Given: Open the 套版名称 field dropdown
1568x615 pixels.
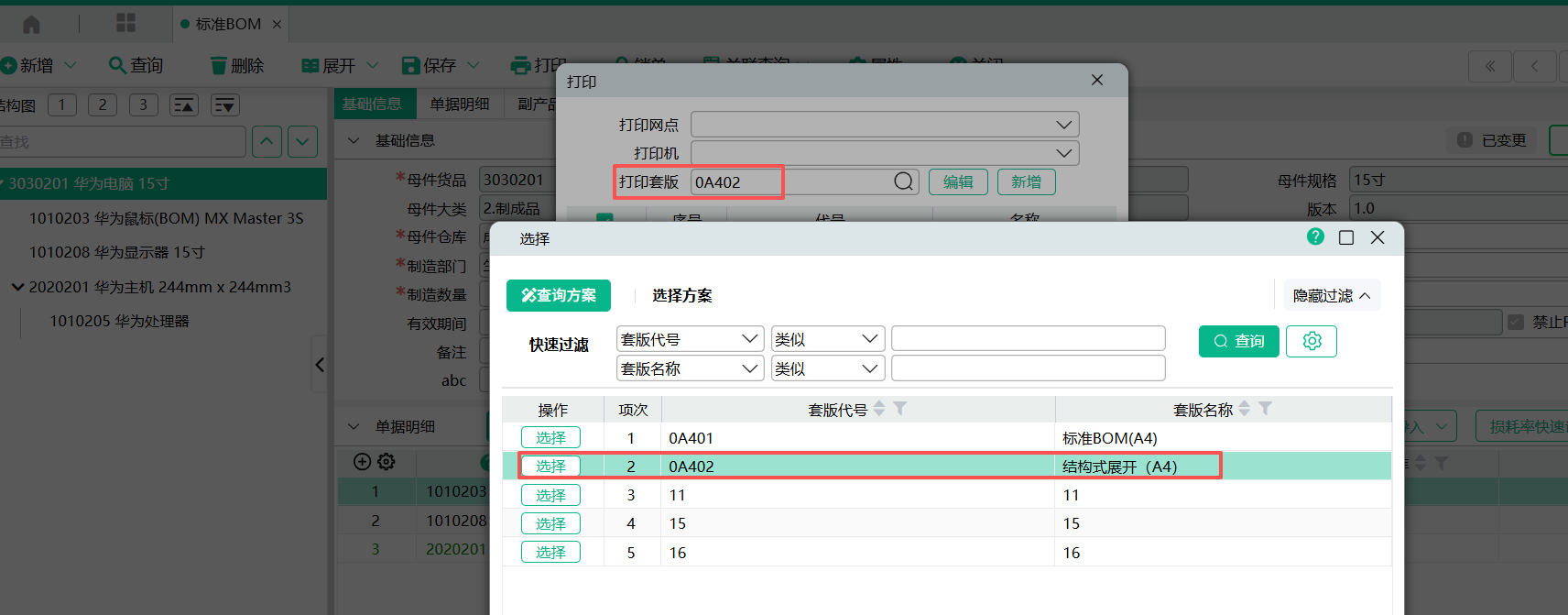Looking at the screenshot, I should point(690,368).
